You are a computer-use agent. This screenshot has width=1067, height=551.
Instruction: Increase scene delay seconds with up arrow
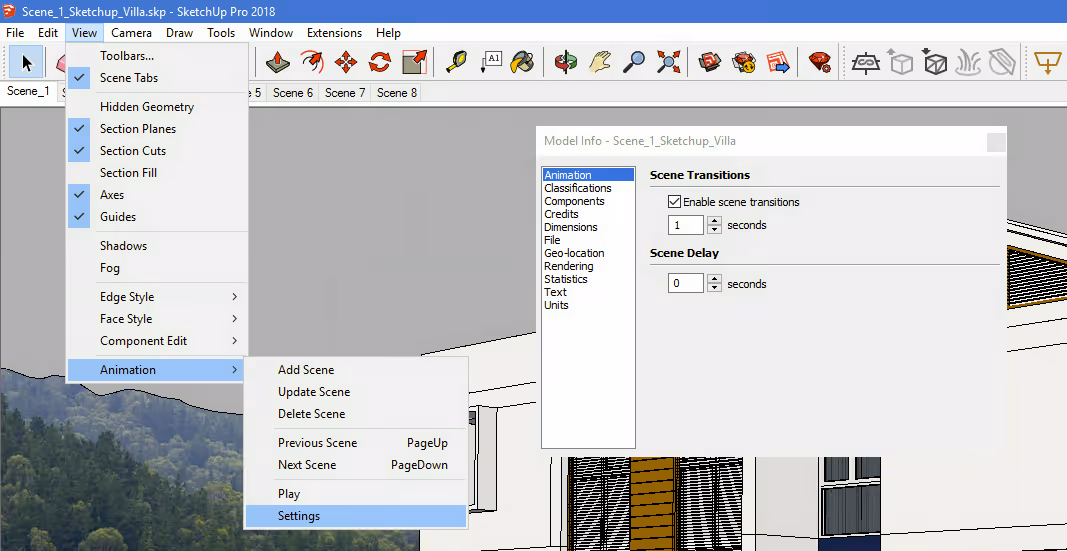[714, 279]
